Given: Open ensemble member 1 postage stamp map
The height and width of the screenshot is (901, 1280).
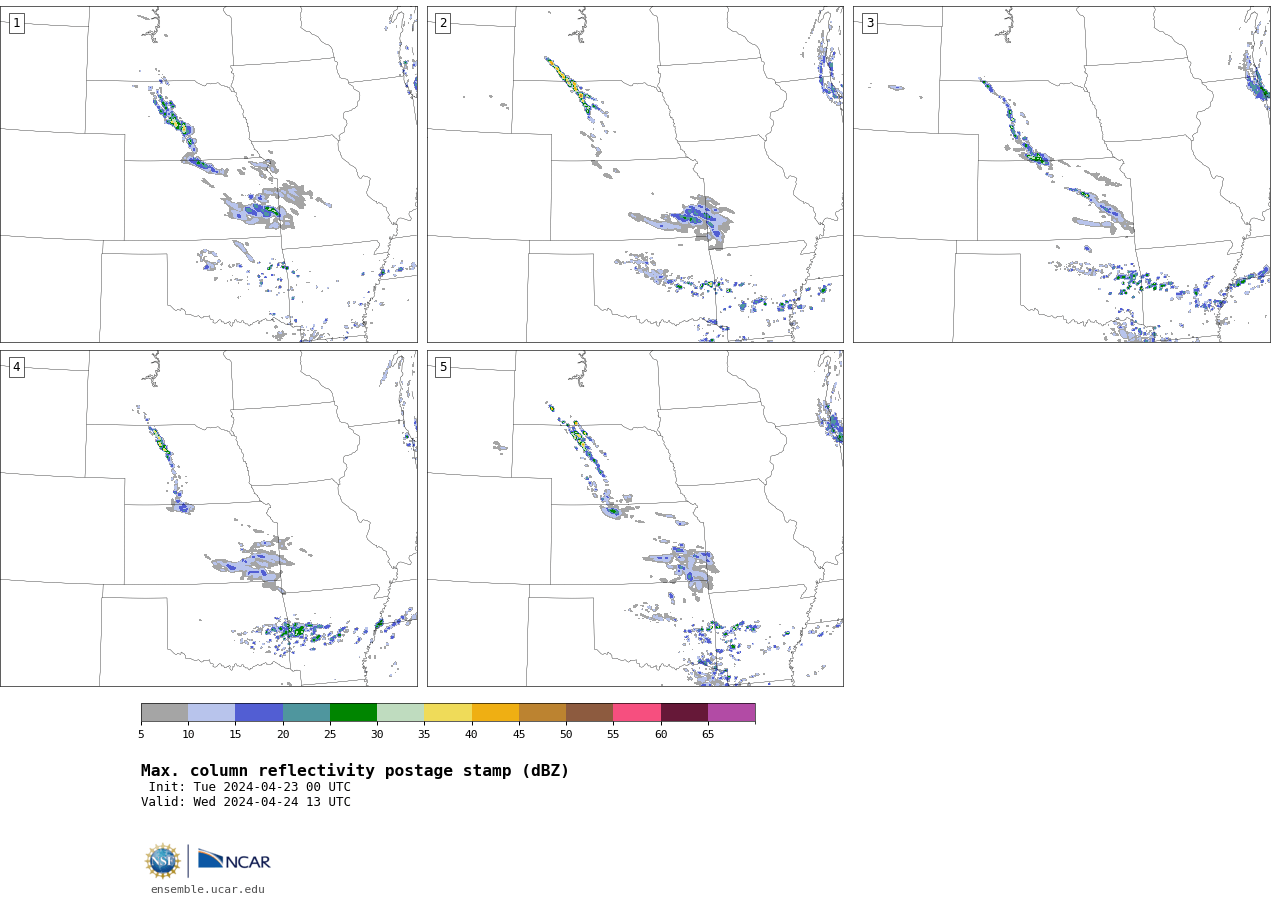Looking at the screenshot, I should coord(209,174).
